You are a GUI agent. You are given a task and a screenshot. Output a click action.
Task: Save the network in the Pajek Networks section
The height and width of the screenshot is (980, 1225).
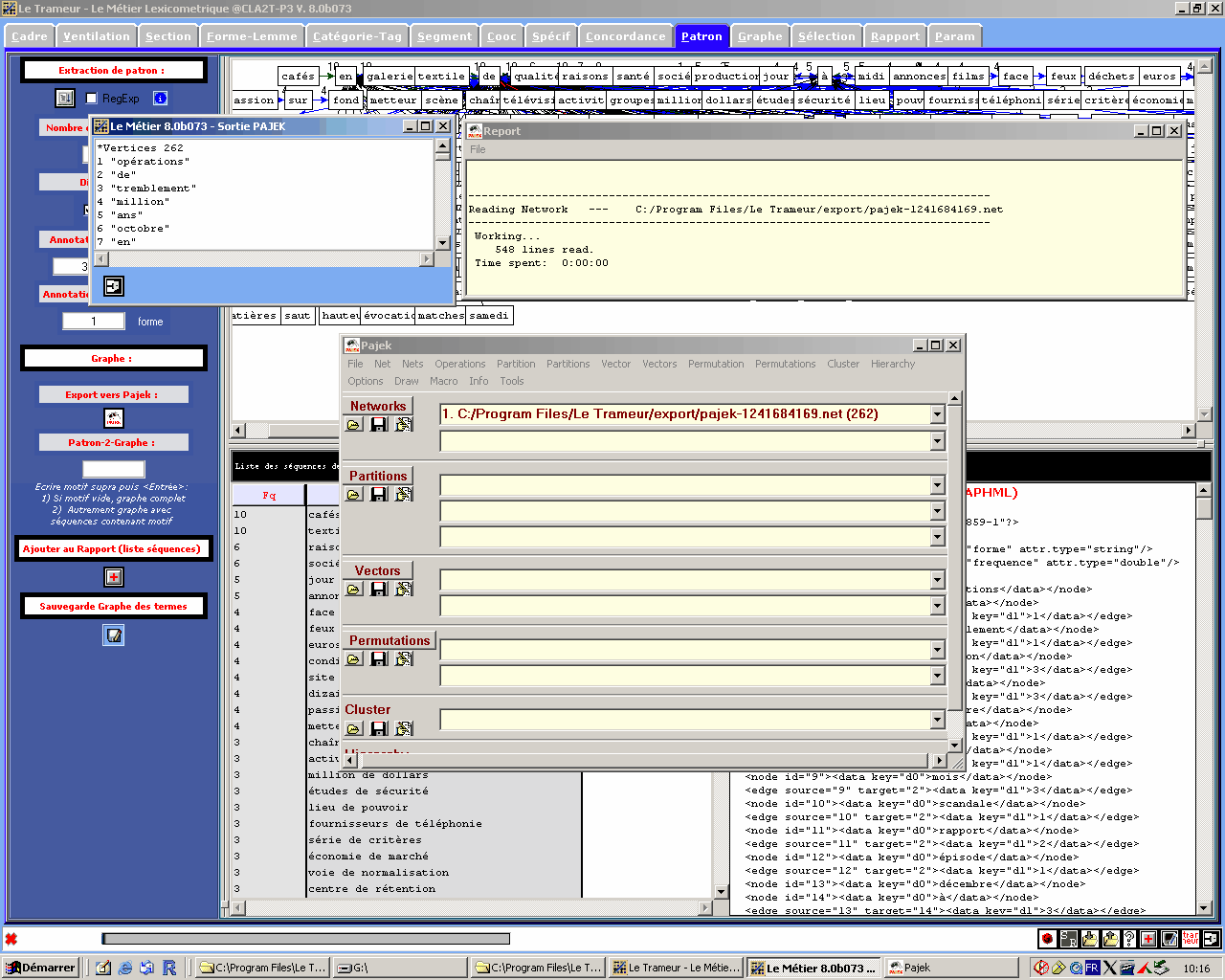click(x=379, y=424)
